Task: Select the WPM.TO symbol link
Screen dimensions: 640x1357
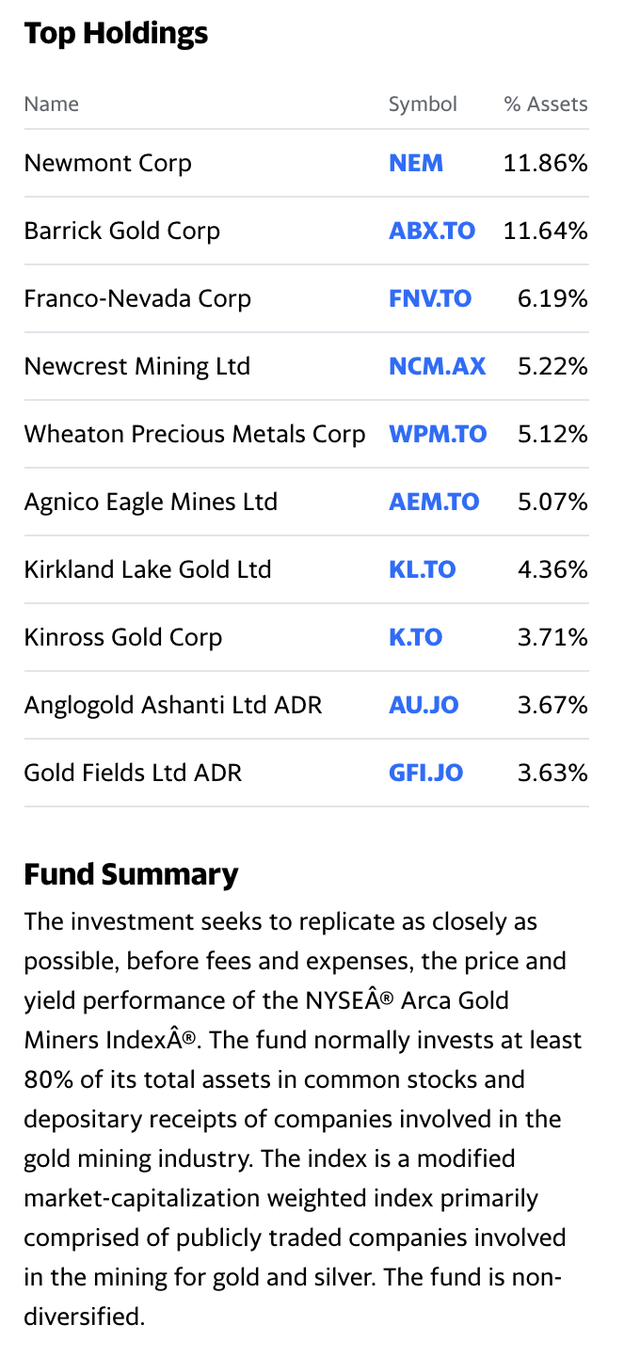Action: [x=438, y=434]
